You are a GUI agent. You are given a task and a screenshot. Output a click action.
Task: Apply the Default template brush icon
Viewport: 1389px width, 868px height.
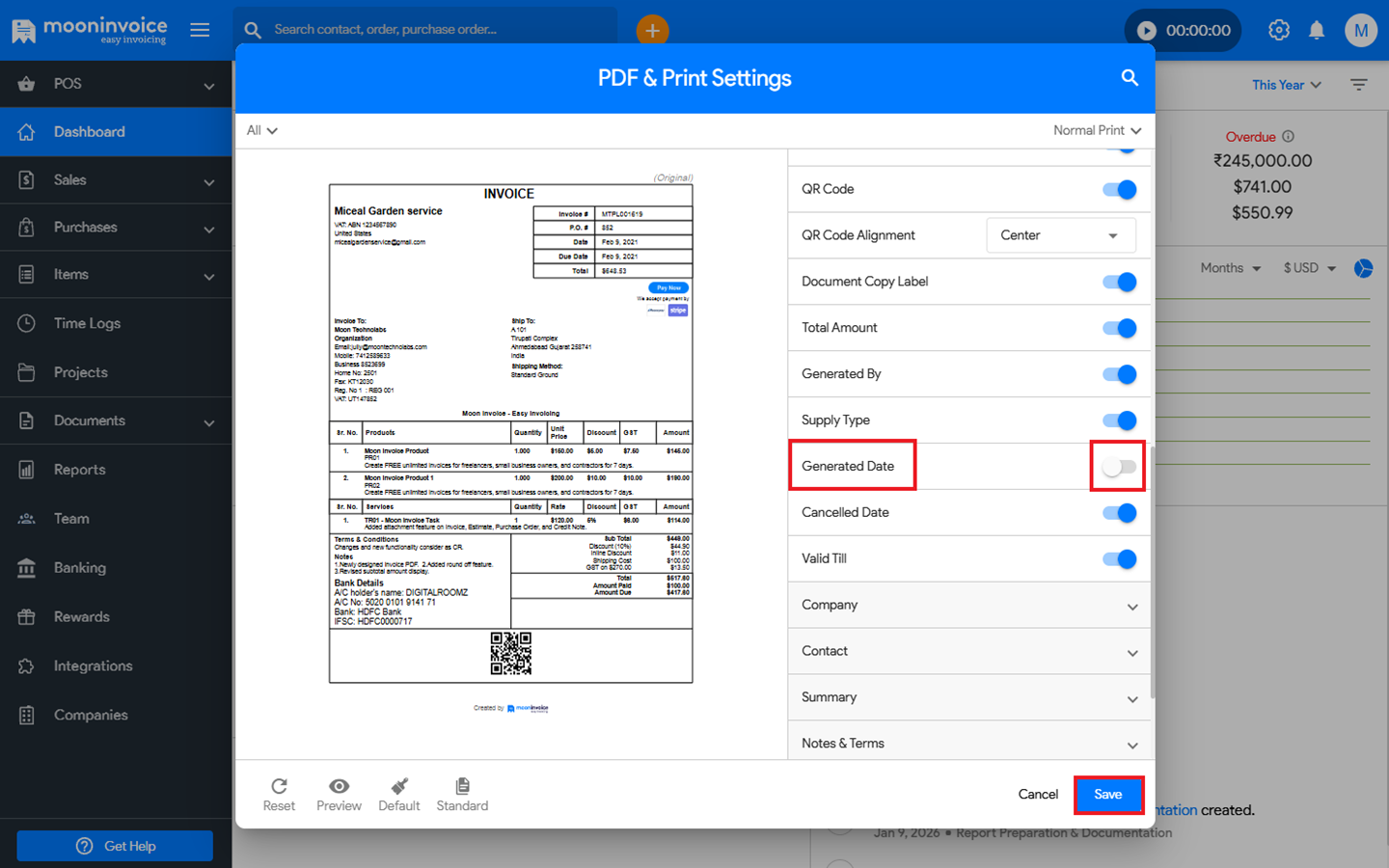[399, 794]
